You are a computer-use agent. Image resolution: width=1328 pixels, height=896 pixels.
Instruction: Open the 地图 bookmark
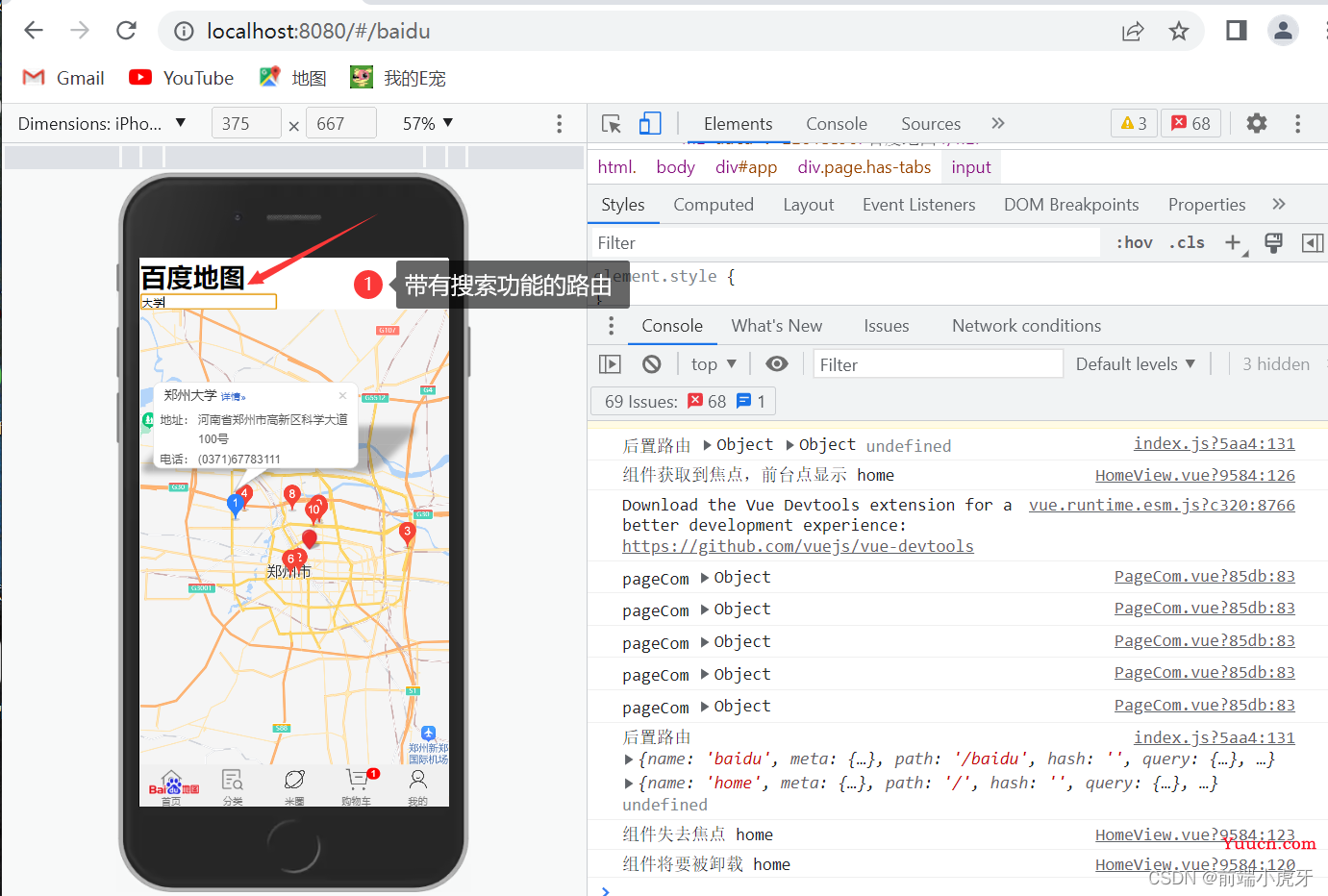coord(293,78)
